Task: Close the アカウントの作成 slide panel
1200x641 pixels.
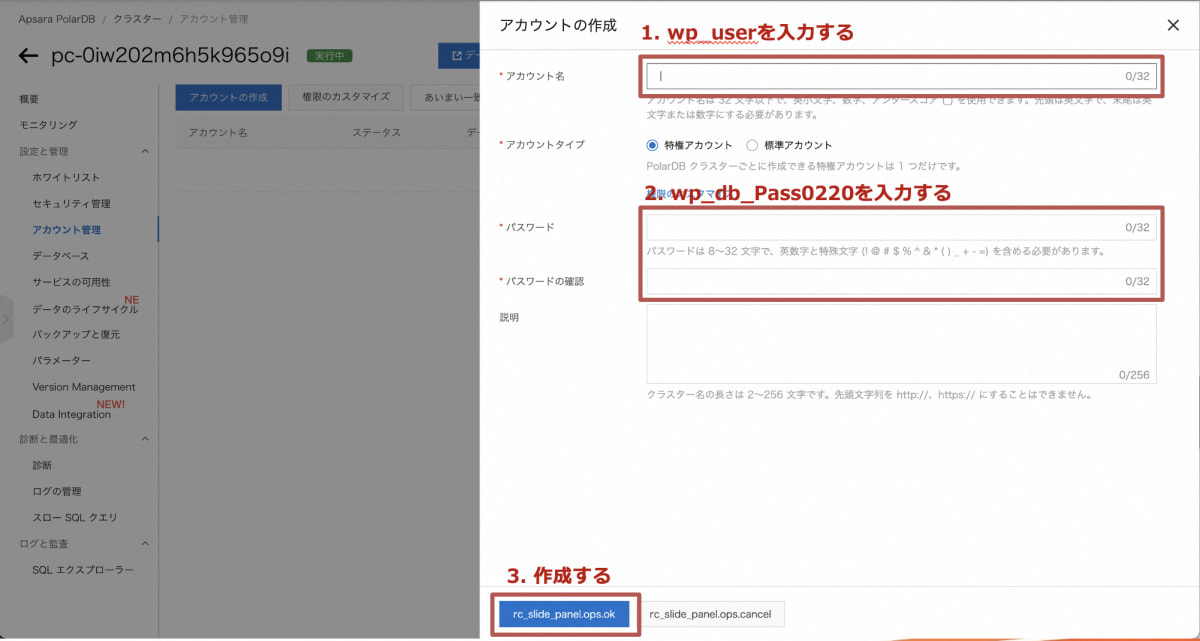Action: click(1172, 25)
